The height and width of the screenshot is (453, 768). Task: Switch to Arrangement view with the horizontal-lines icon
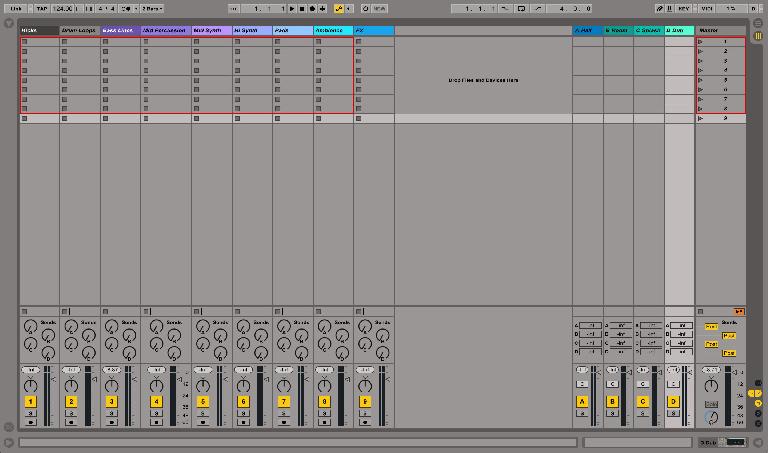click(x=758, y=23)
